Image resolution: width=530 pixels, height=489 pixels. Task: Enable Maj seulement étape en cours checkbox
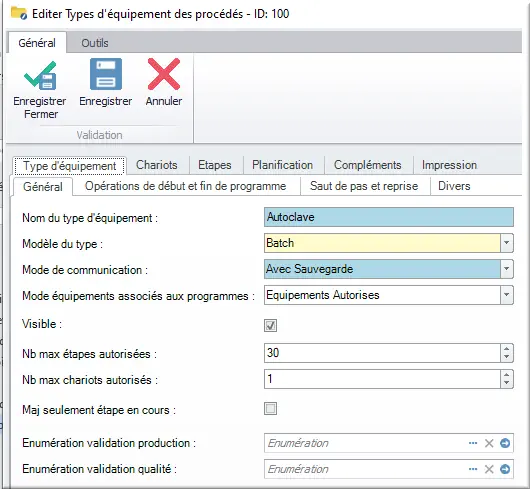[270, 409]
